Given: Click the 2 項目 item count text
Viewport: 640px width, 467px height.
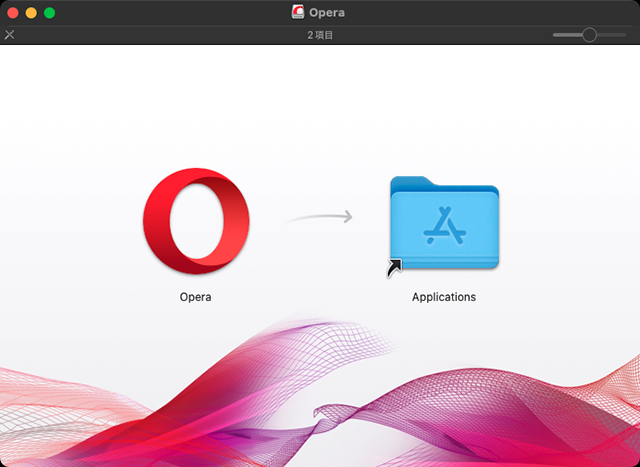Looking at the screenshot, I should 320,35.
